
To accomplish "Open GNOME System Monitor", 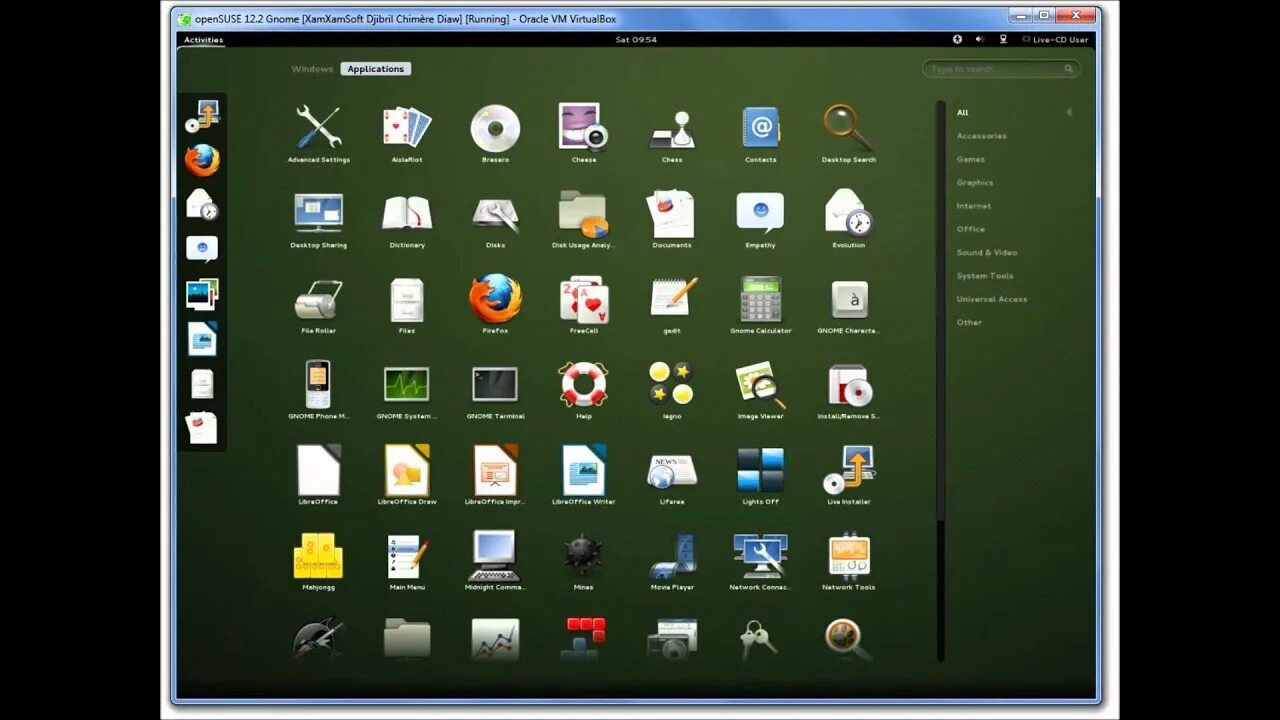I will point(407,390).
